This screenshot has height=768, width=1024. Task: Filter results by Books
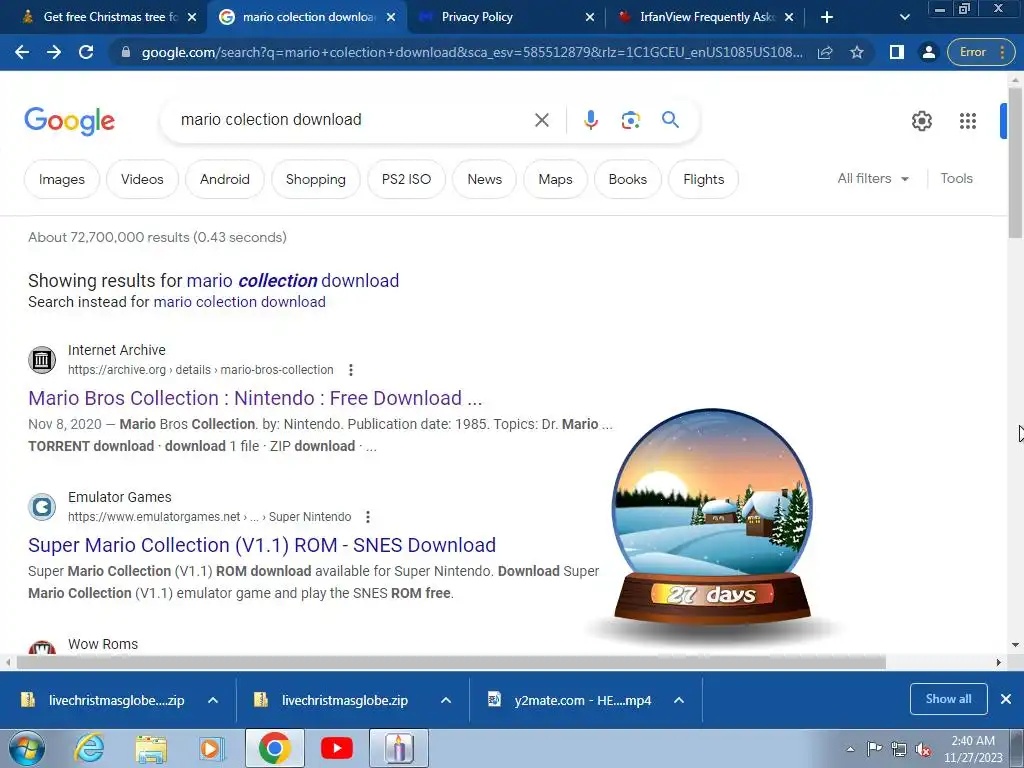click(x=628, y=179)
